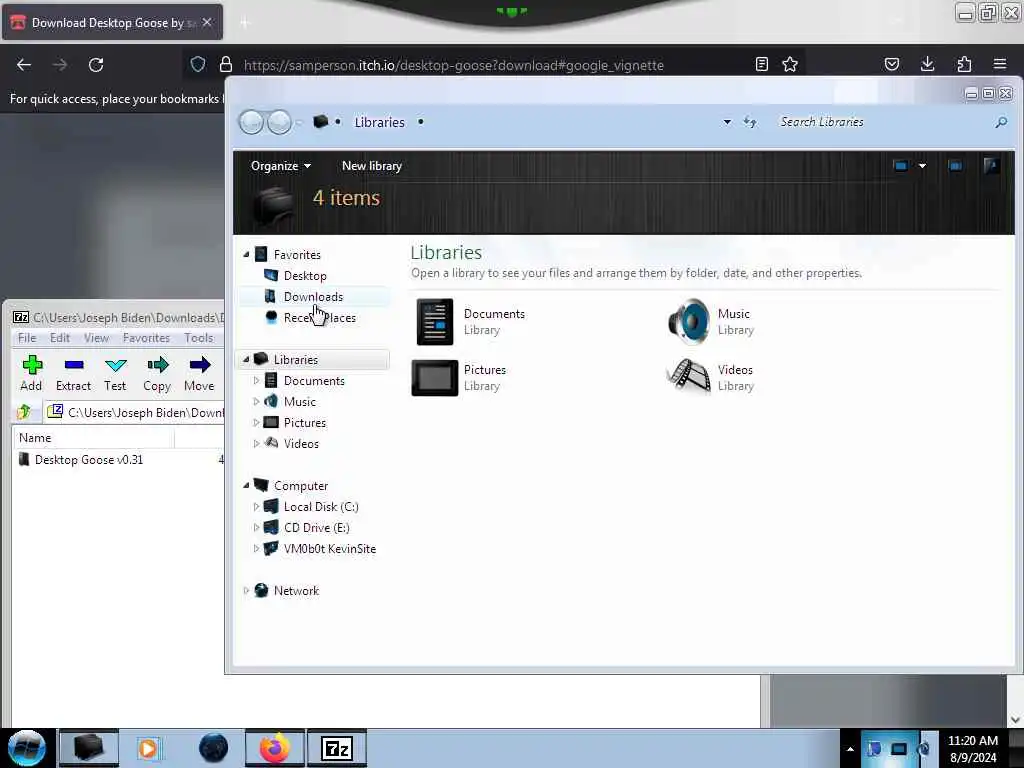Click the New library button
The width and height of the screenshot is (1024, 768).
[x=372, y=166]
